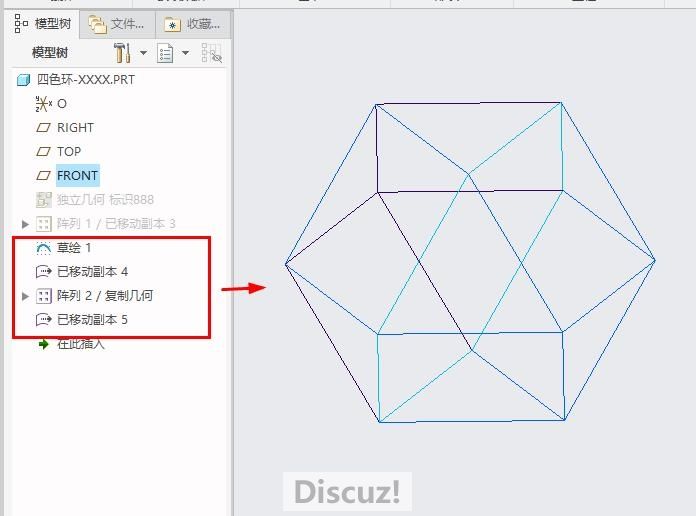This screenshot has height=516, width=696.
Task: Click the model tree display list icon
Action: [x=165, y=53]
